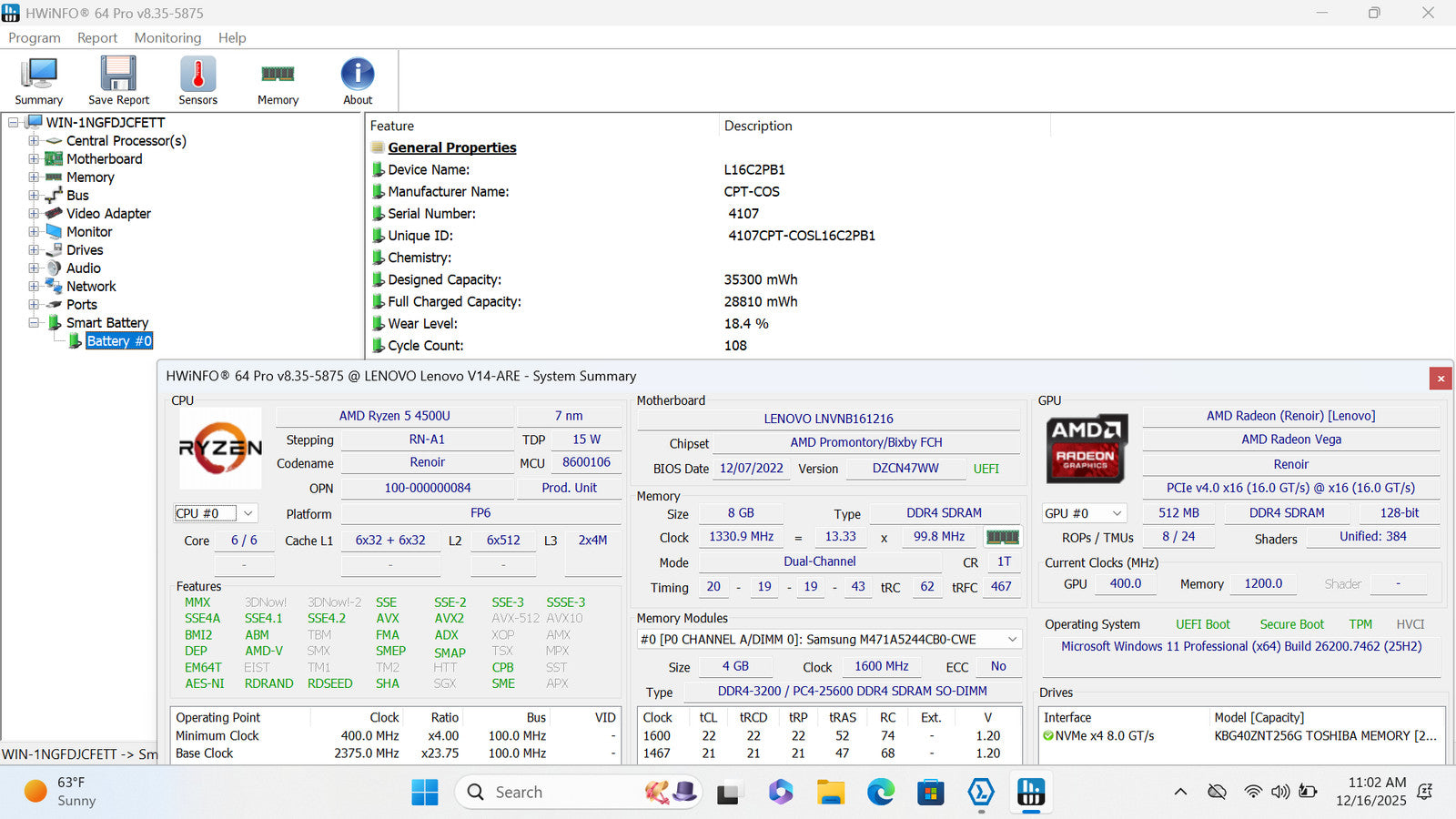Open the Report menu
The height and width of the screenshot is (819, 1456).
pos(96,37)
